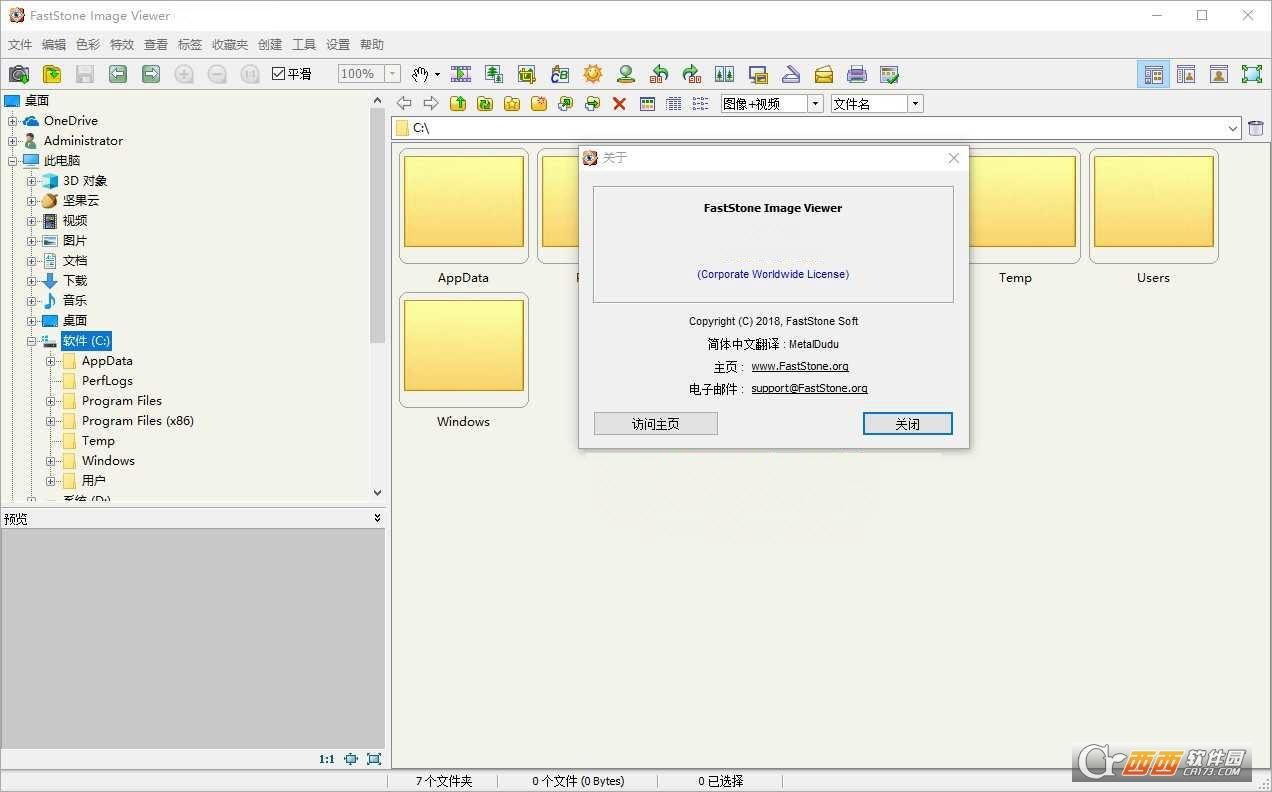Image resolution: width=1272 pixels, height=792 pixels.
Task: Open the C:\ address path dropdown
Action: tap(1232, 128)
